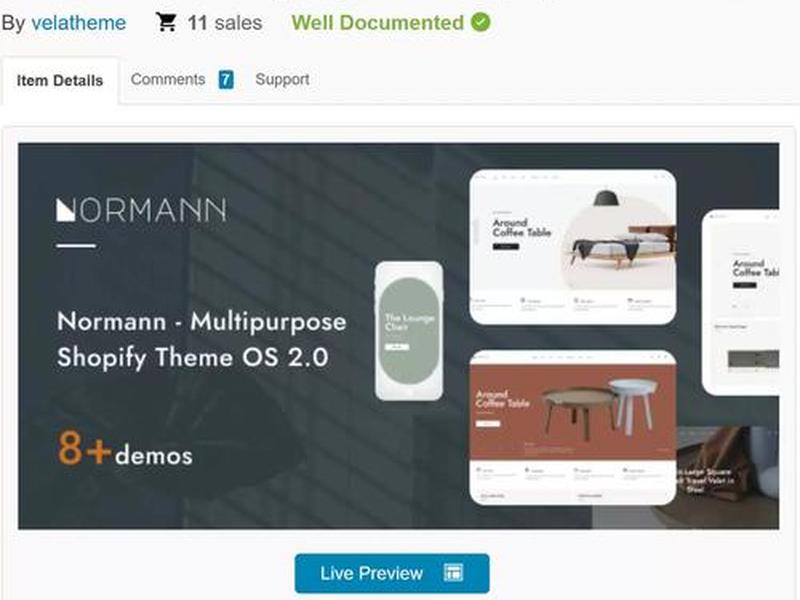Click the layout icon on Live Preview
The height and width of the screenshot is (600, 800).
pos(453,572)
